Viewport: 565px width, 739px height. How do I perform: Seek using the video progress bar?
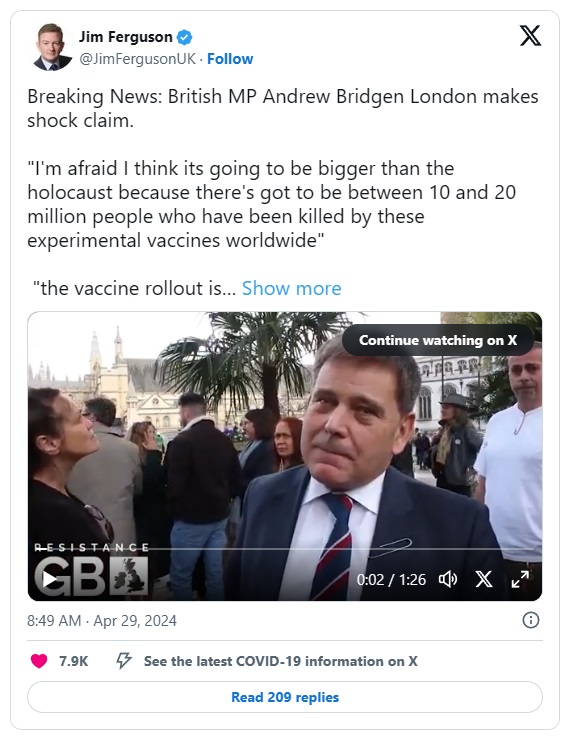pyautogui.click(x=285, y=549)
